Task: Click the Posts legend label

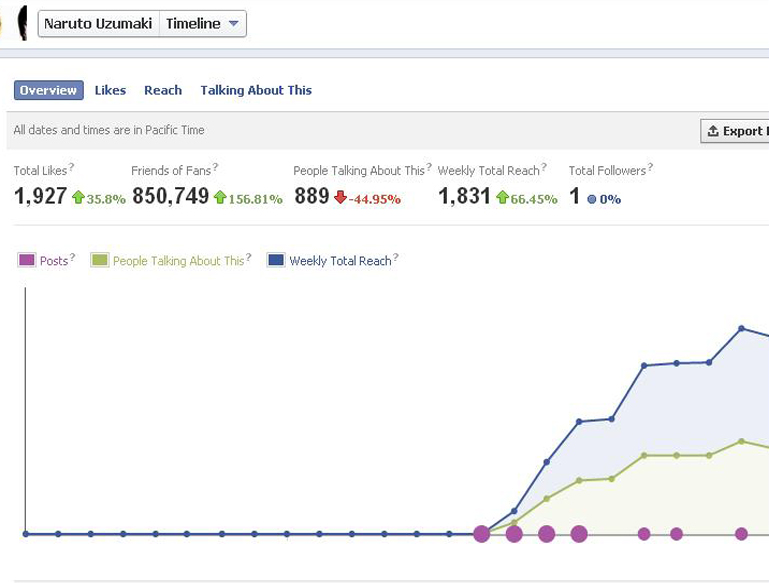Action: (x=54, y=261)
